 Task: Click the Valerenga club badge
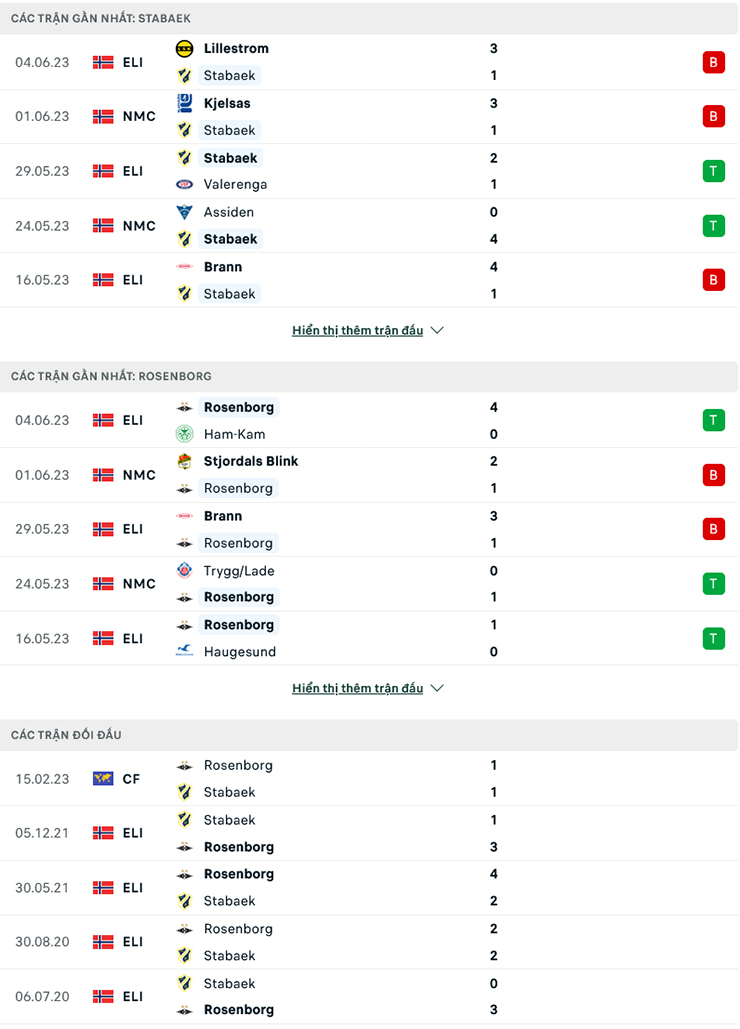185,184
